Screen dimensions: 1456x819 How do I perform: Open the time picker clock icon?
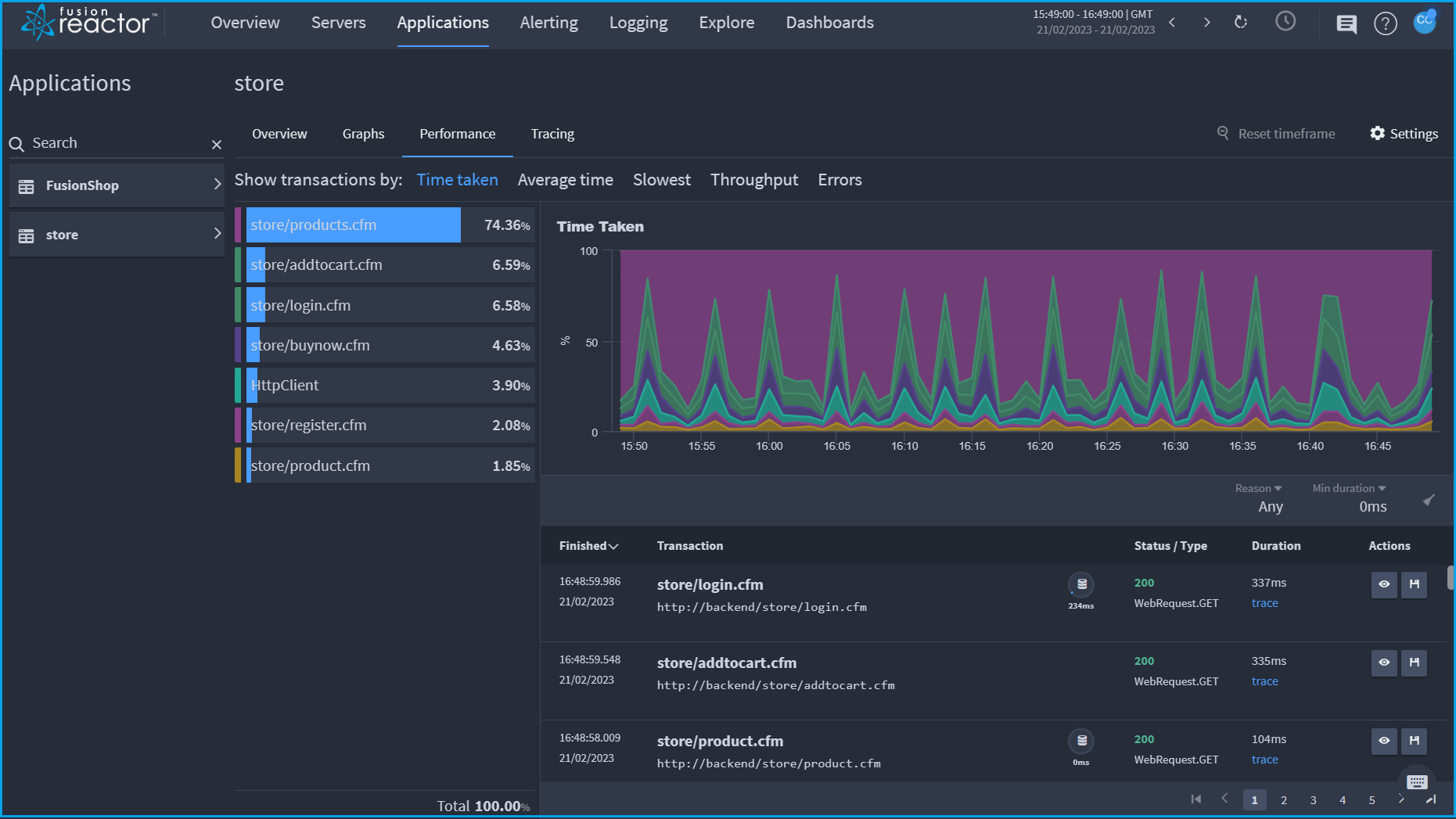coord(1285,21)
